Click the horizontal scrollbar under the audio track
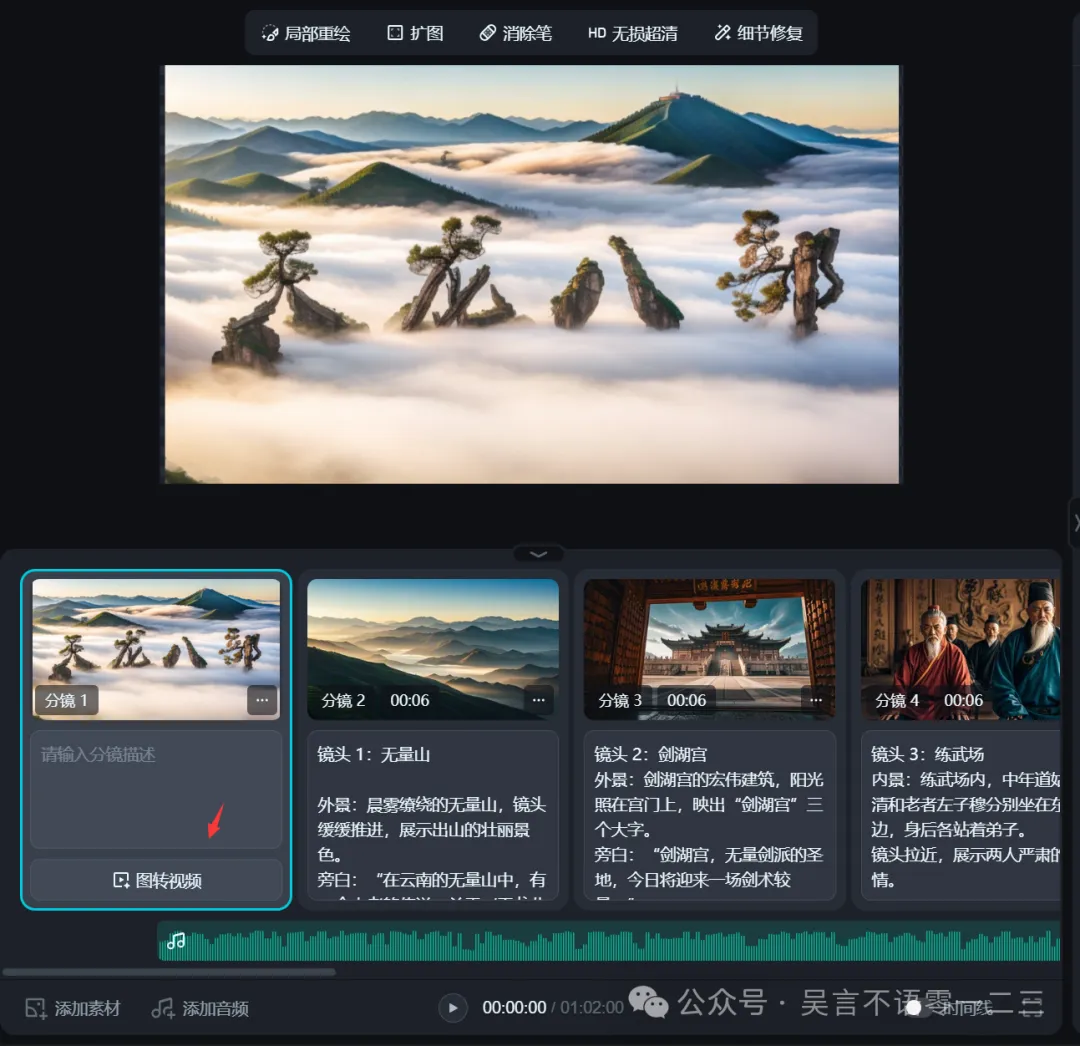The width and height of the screenshot is (1080, 1046). click(x=169, y=972)
